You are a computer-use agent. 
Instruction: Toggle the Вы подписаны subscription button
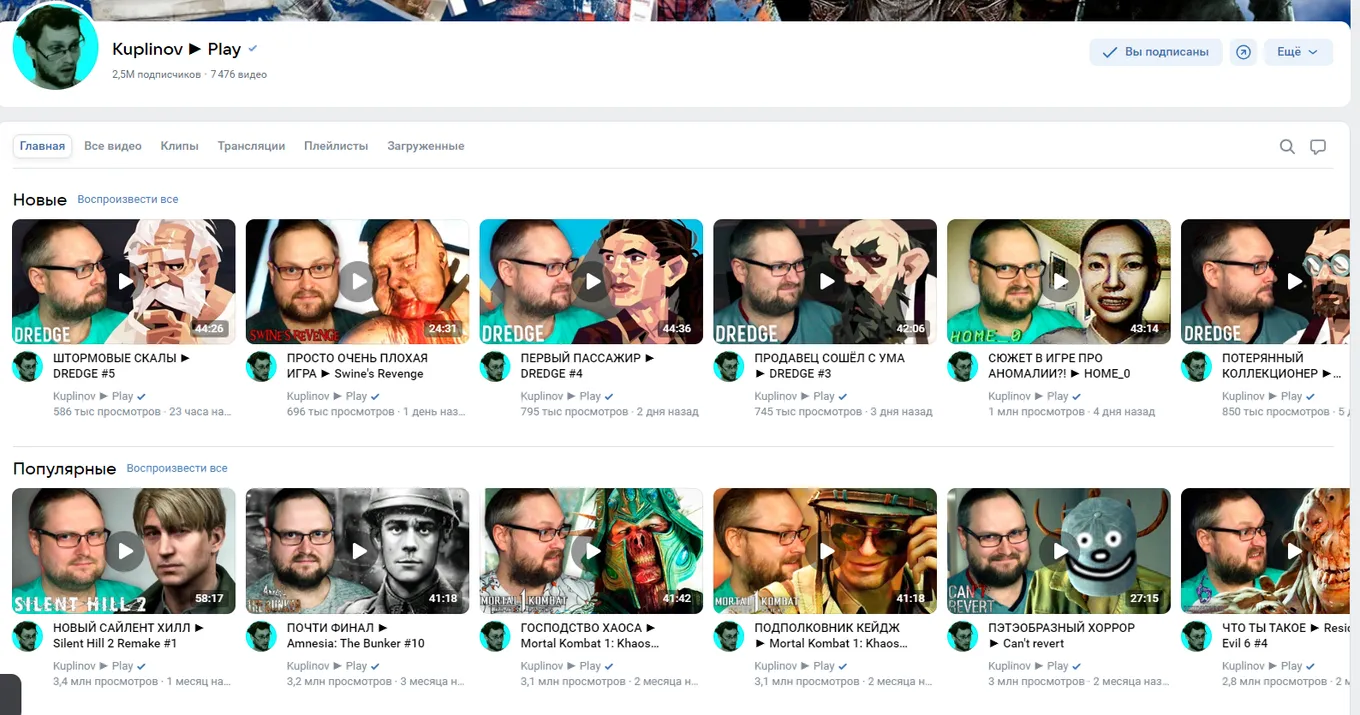[1155, 52]
